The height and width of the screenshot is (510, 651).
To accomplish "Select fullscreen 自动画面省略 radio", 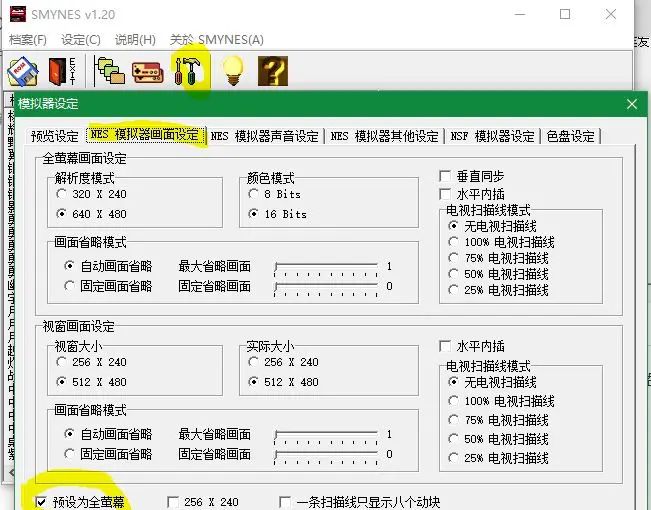I will pos(108,266).
